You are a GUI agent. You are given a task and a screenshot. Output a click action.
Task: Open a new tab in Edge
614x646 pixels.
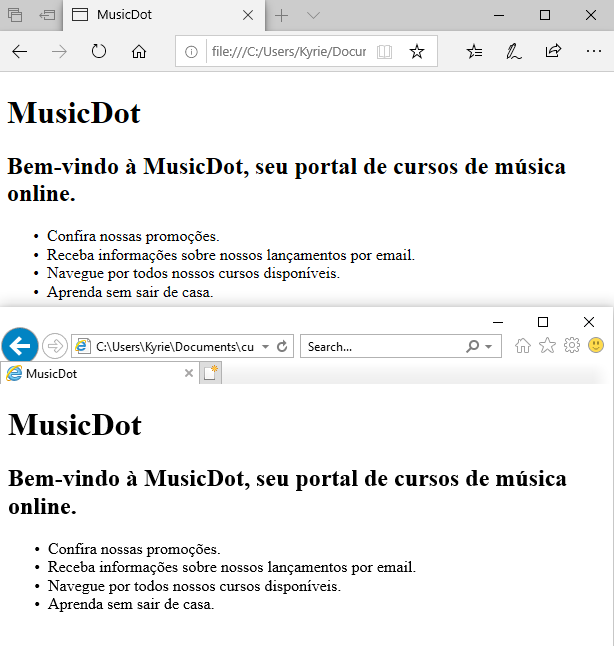point(281,16)
